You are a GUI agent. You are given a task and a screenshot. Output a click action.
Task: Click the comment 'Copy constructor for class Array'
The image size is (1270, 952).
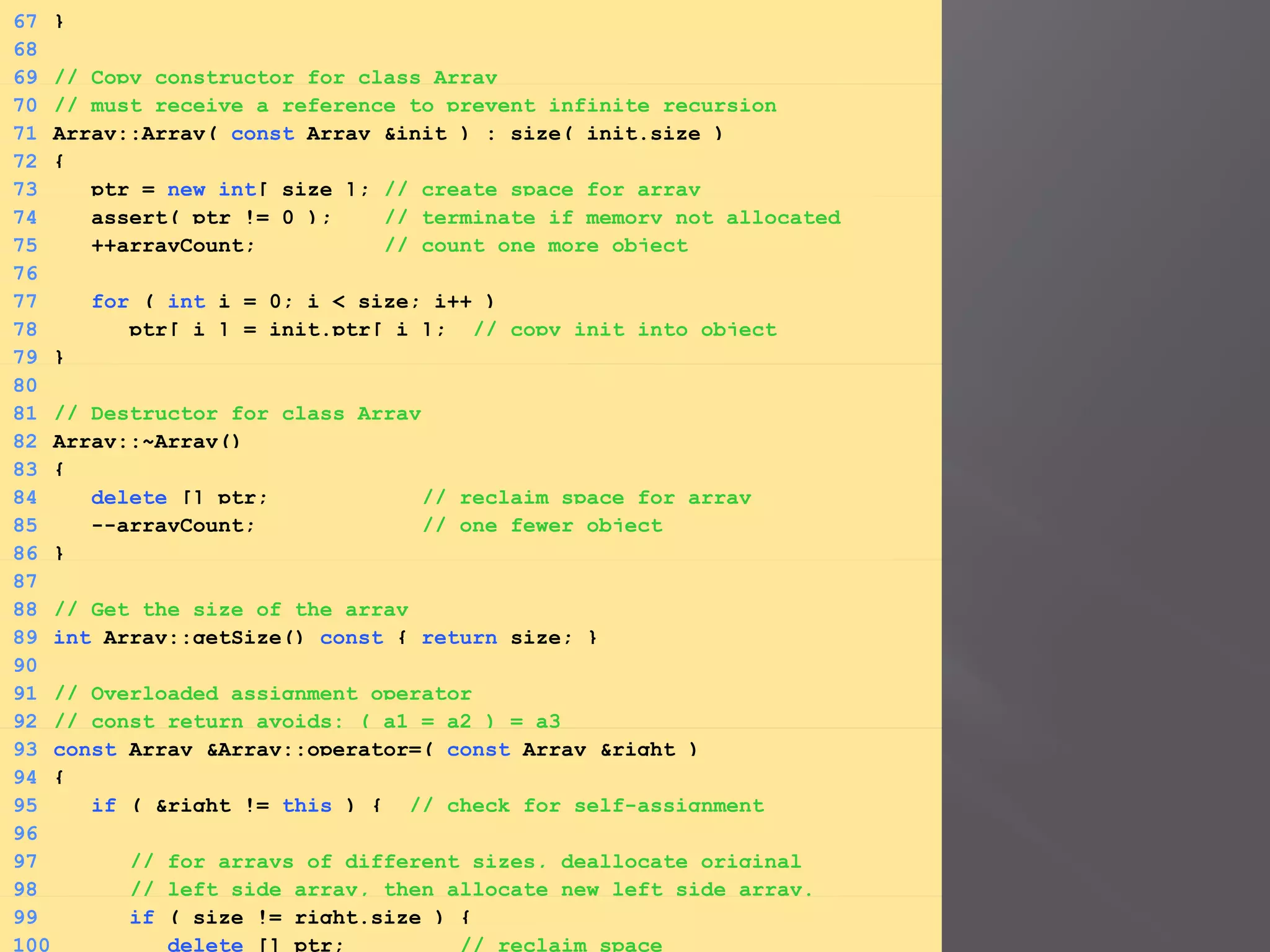(x=275, y=77)
